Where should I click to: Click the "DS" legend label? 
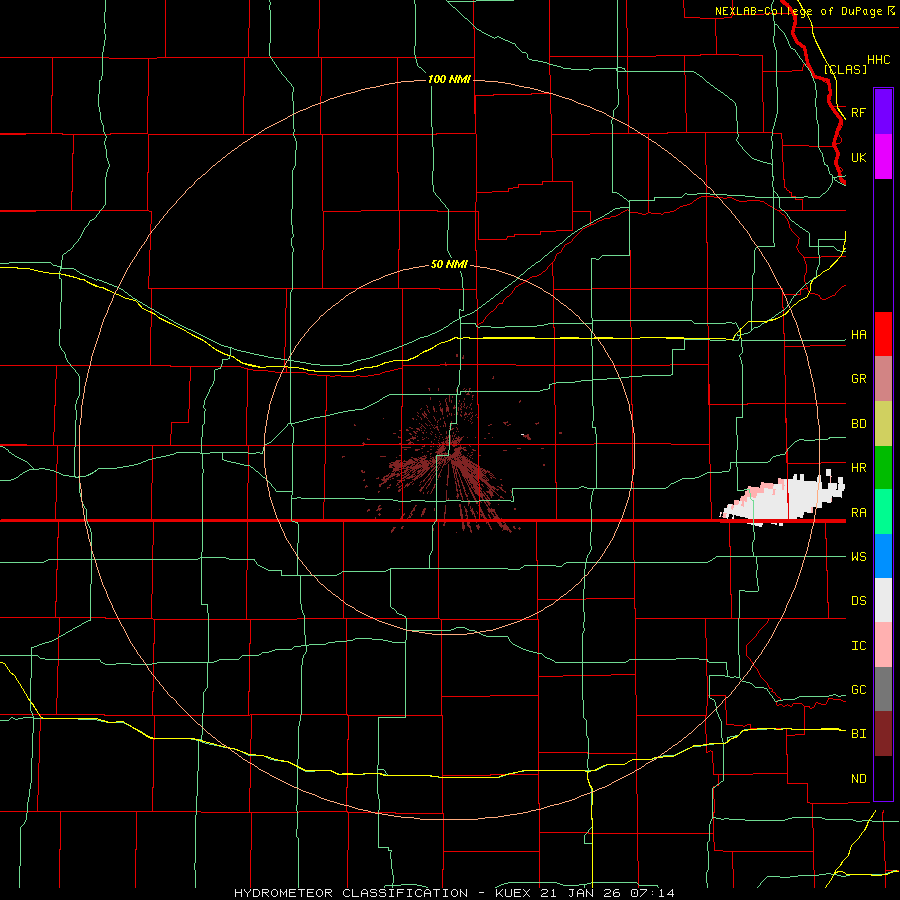(x=858, y=601)
